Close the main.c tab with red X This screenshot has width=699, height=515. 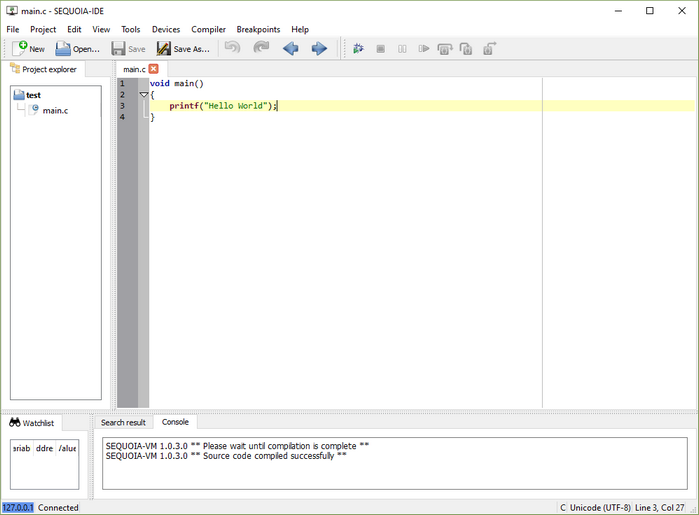(x=154, y=69)
